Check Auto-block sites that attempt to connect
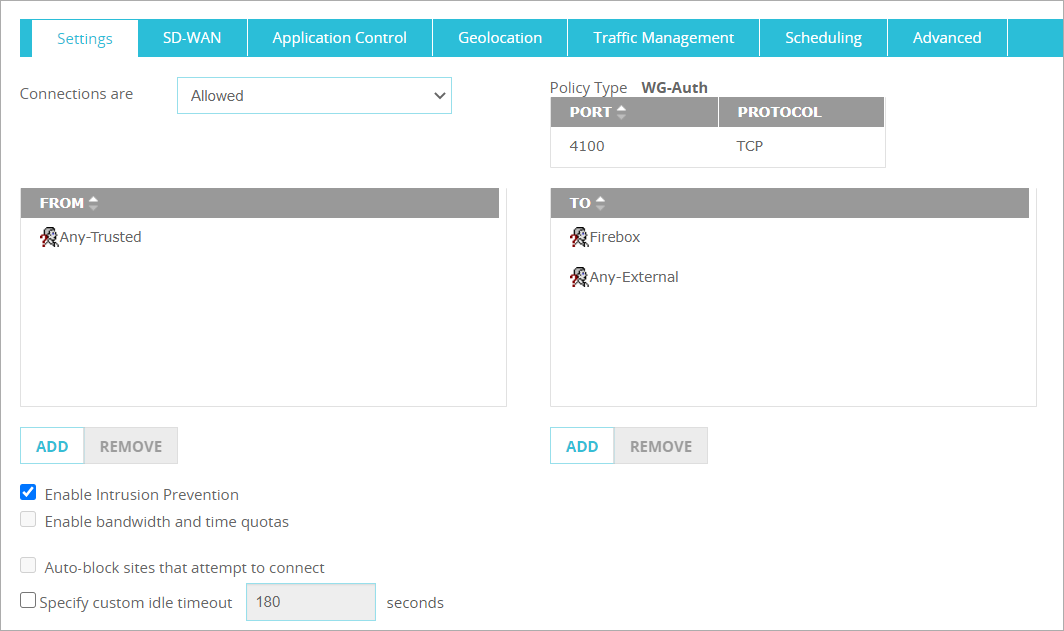Viewport: 1064px width, 631px height. tap(29, 566)
